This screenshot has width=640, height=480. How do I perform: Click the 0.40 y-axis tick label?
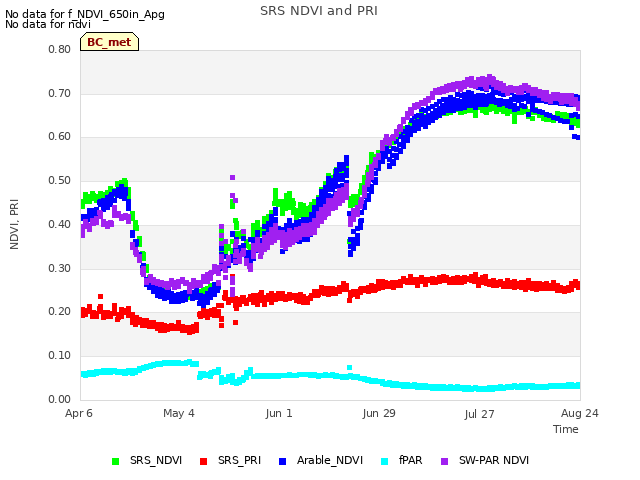[60, 224]
